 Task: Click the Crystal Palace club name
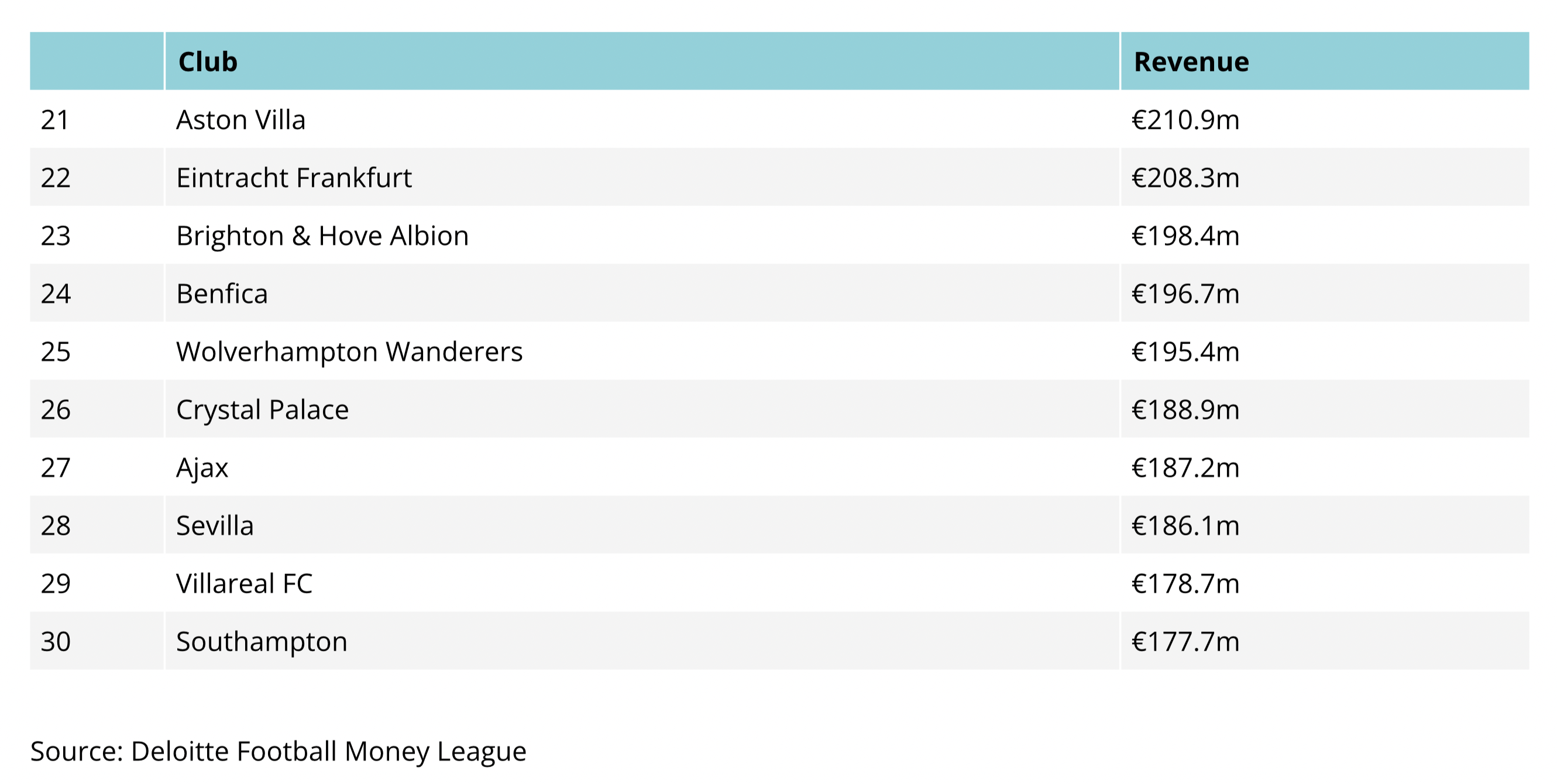(x=262, y=410)
